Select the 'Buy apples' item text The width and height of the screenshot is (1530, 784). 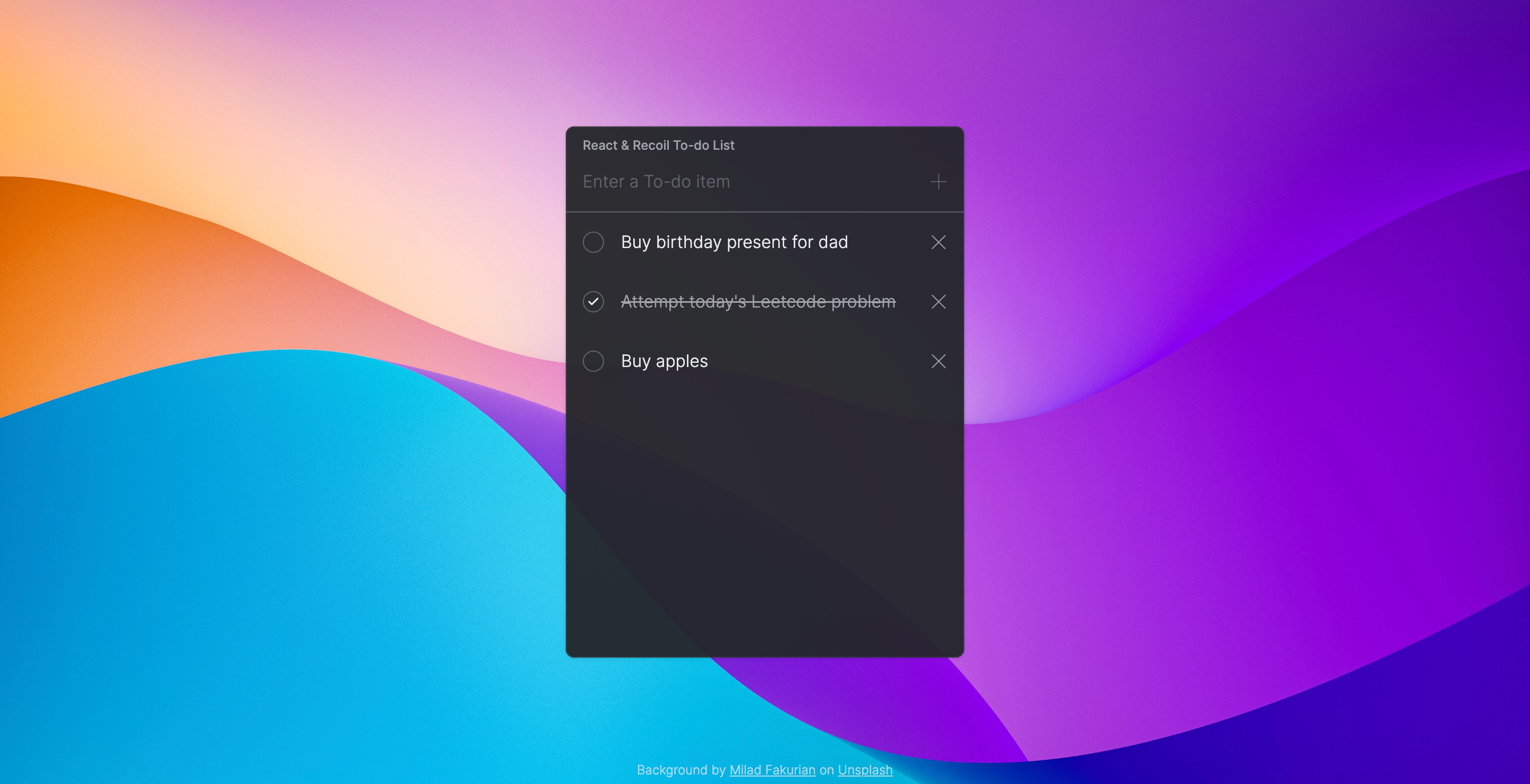tap(664, 361)
